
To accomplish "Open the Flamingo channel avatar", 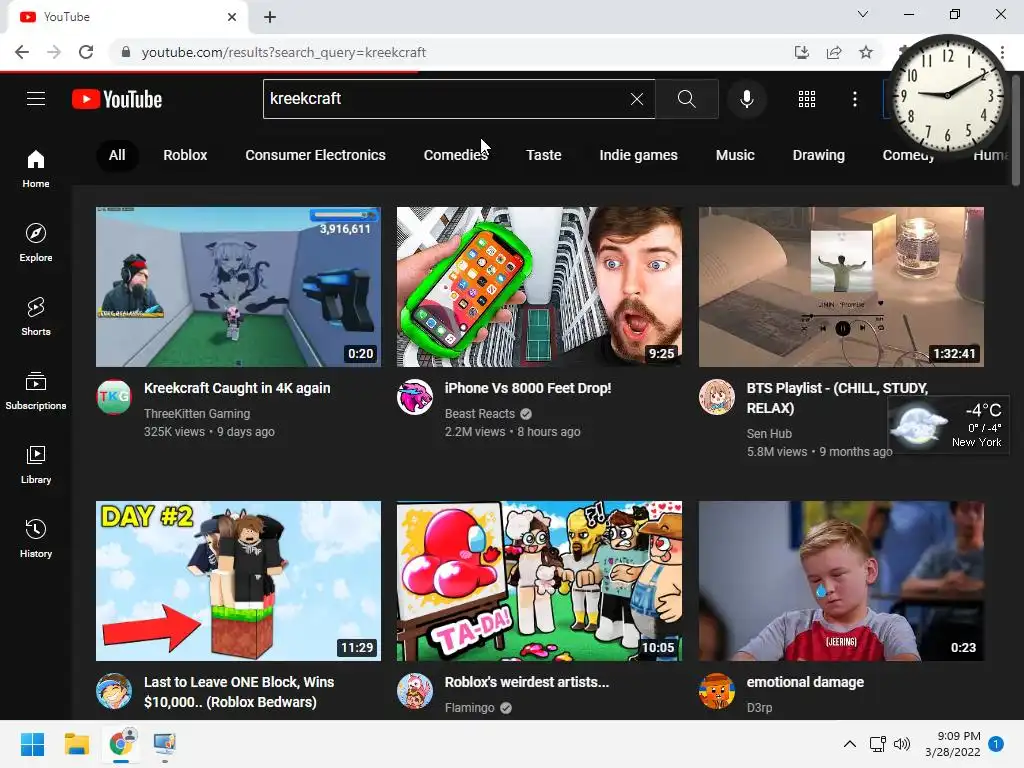I will pyautogui.click(x=415, y=691).
